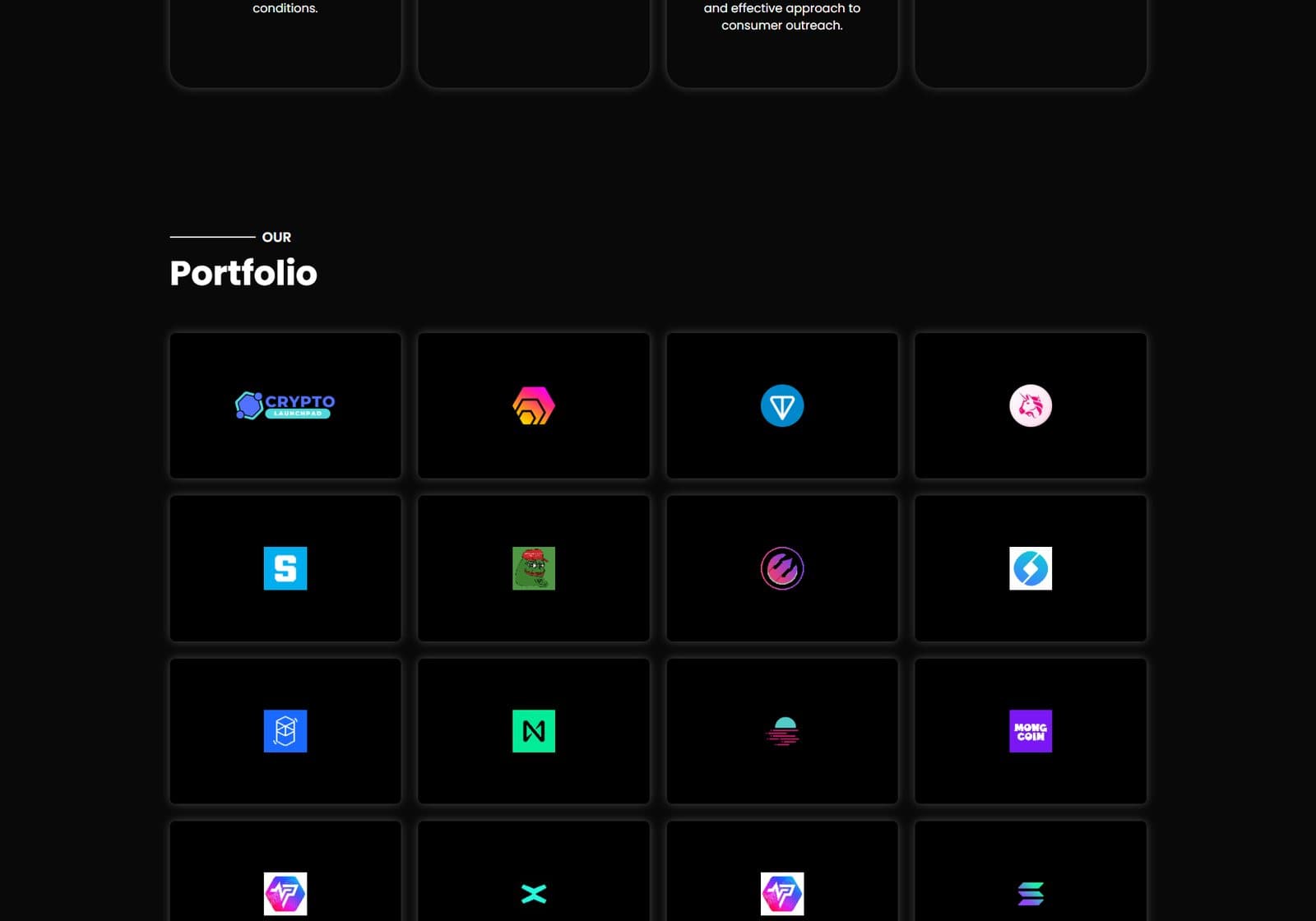Viewport: 1316px width, 921px height.
Task: Click the blue Sandbox S logo
Action: tap(285, 568)
